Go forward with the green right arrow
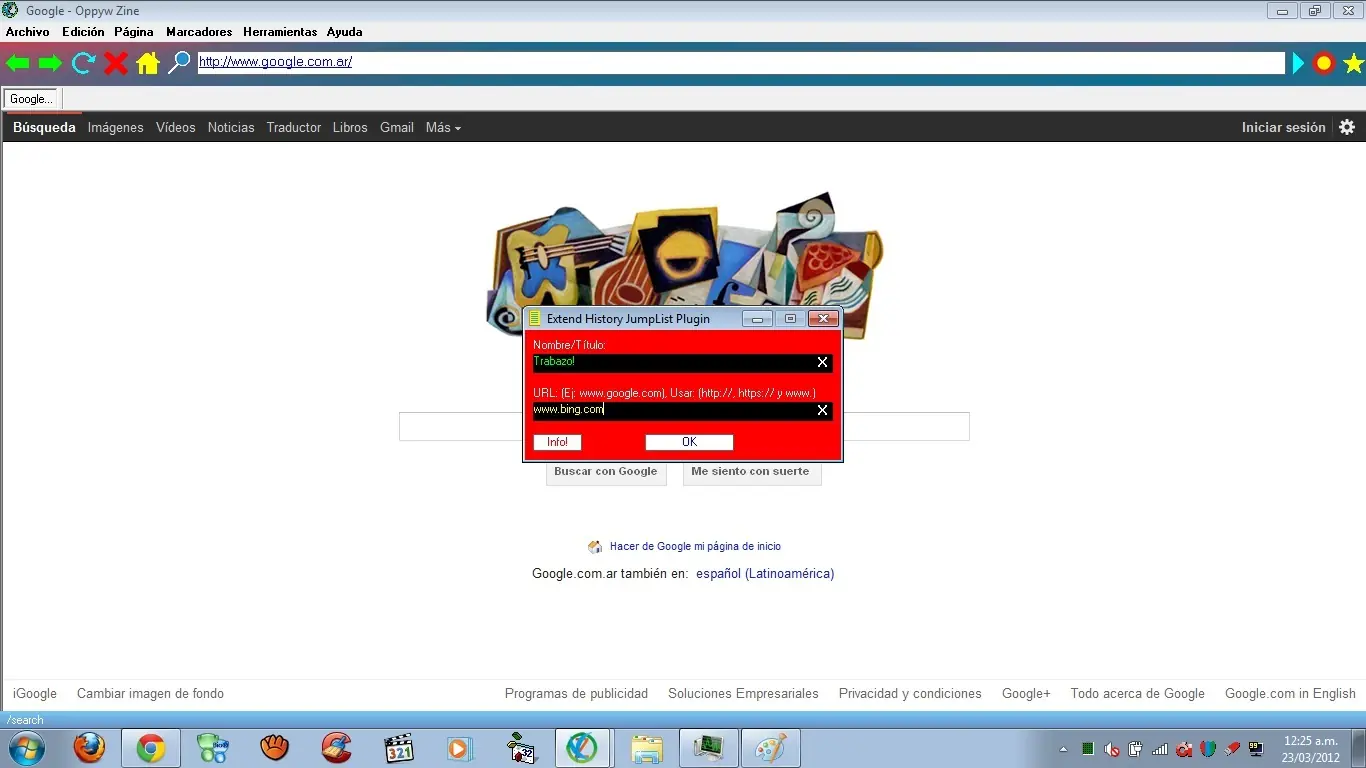The height and width of the screenshot is (768, 1366). [50, 64]
